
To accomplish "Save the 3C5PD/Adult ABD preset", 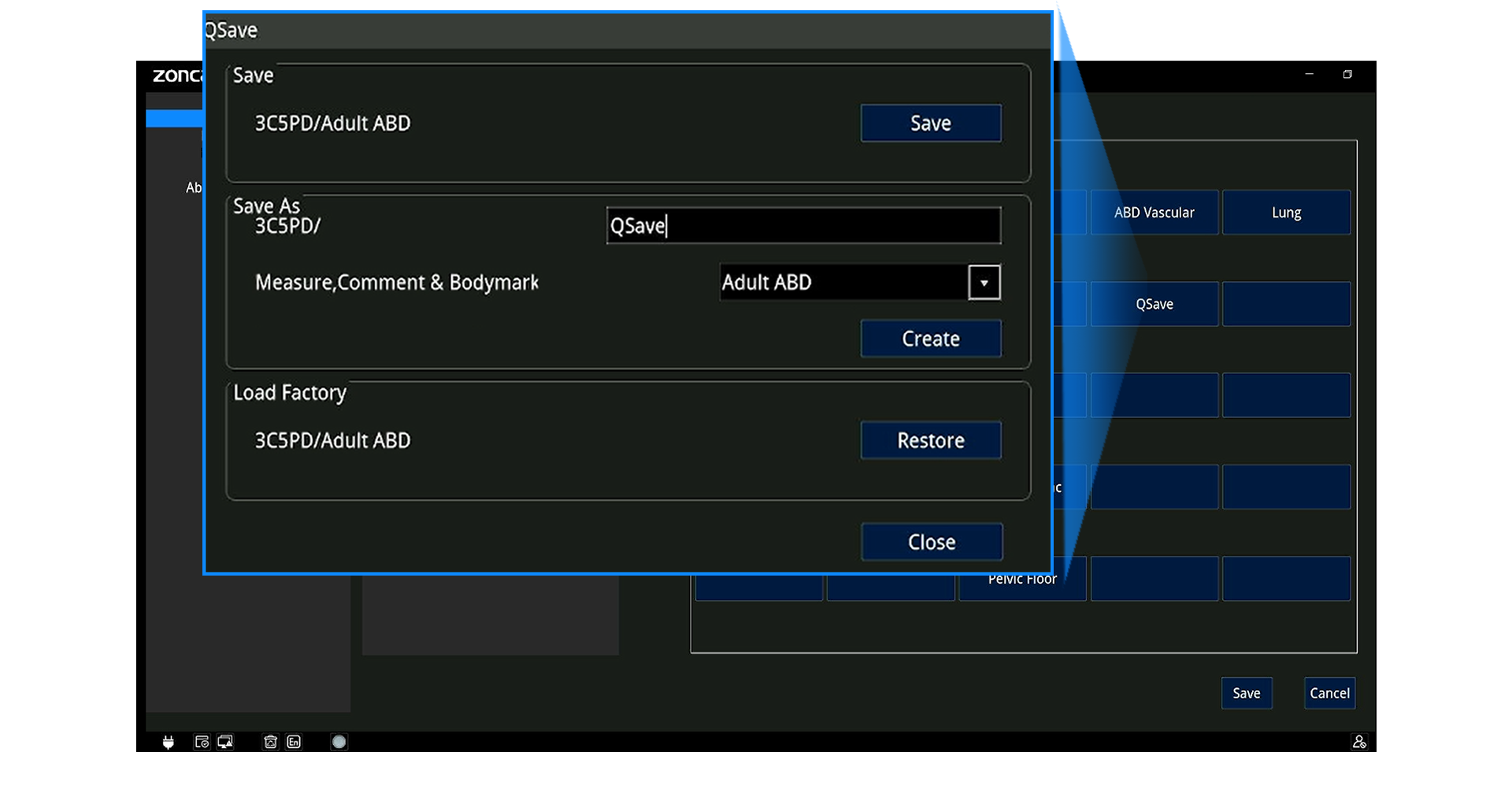I will coord(930,124).
